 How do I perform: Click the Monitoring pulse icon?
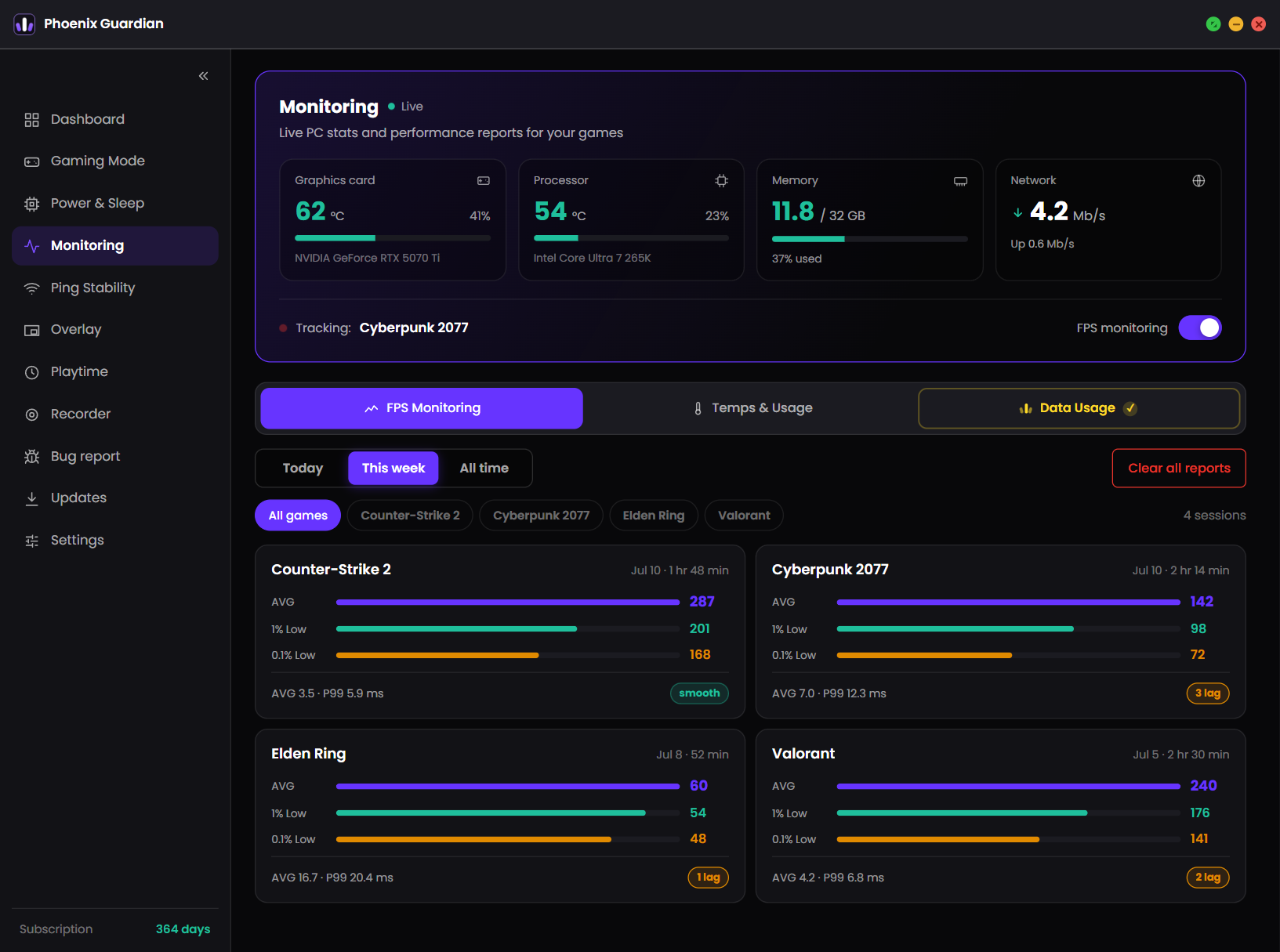[x=31, y=246]
